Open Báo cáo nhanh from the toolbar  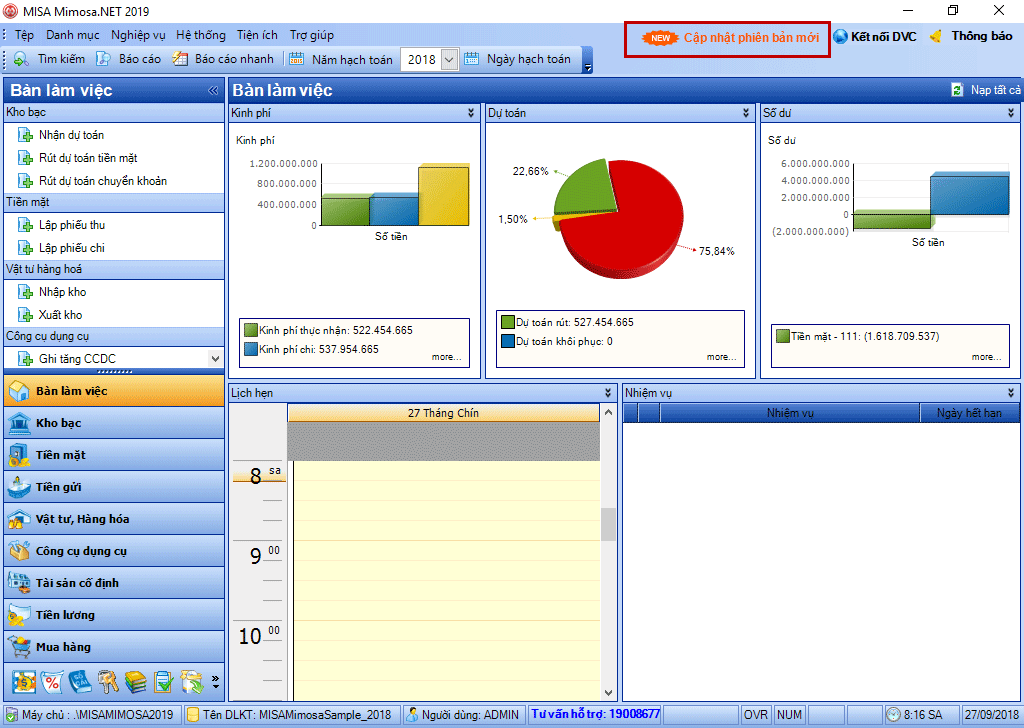(223, 59)
